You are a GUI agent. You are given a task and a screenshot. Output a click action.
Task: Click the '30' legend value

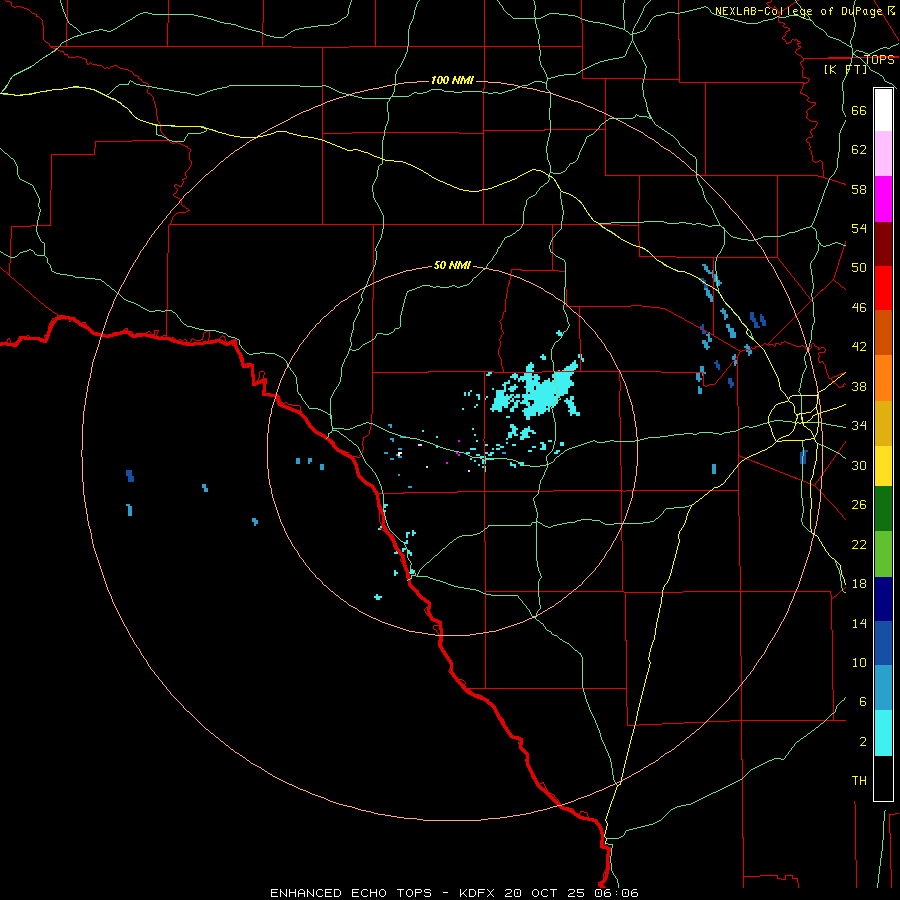(859, 465)
